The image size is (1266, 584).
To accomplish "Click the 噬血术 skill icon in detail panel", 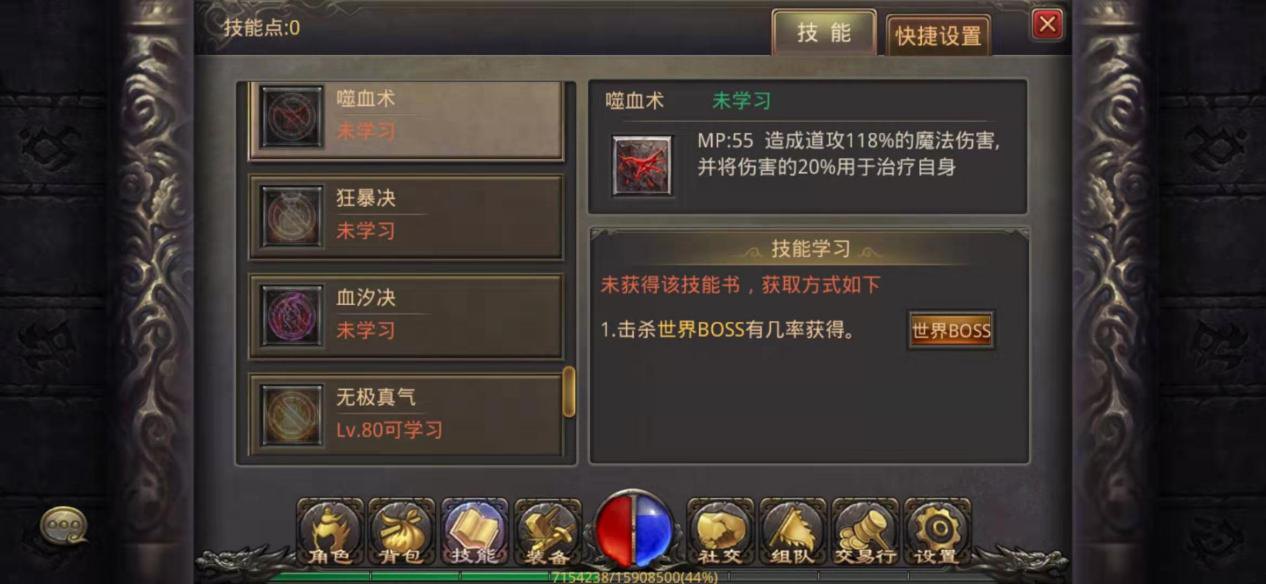I will [642, 165].
